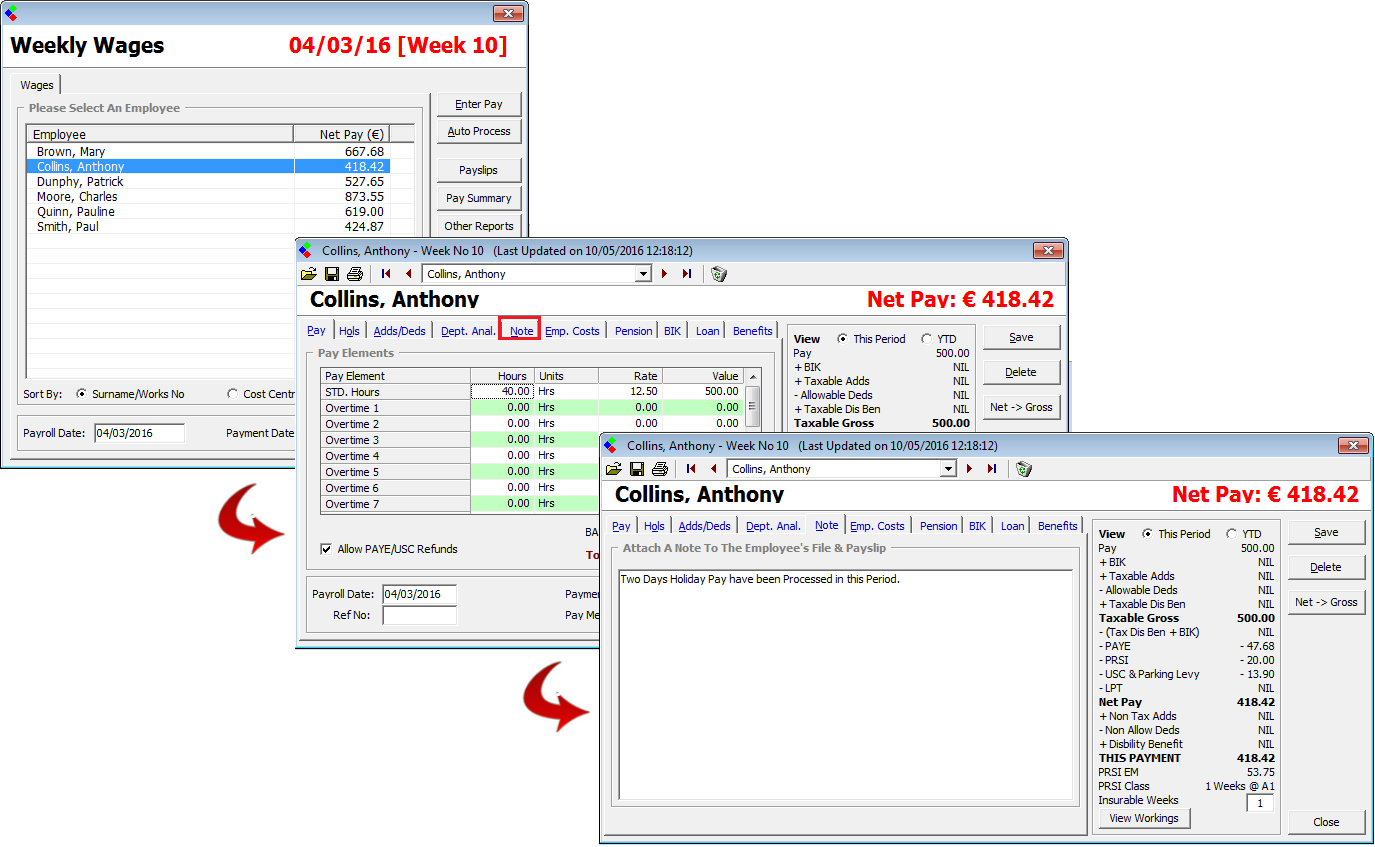Viewport: 1375px width, 847px height.
Task: Toggle the Allow PAYE/USC Refunds checkbox
Action: click(x=326, y=549)
